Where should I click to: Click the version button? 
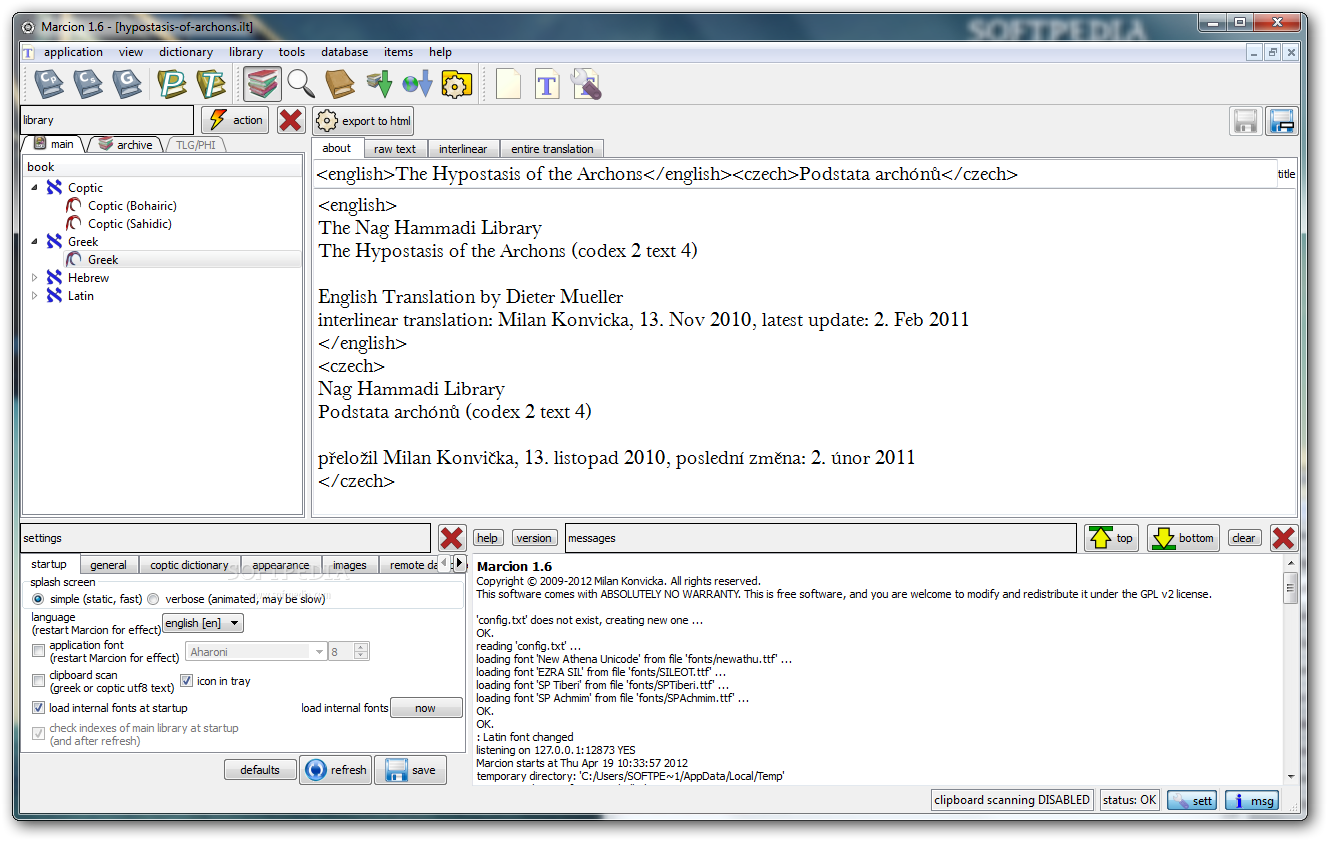tap(534, 538)
